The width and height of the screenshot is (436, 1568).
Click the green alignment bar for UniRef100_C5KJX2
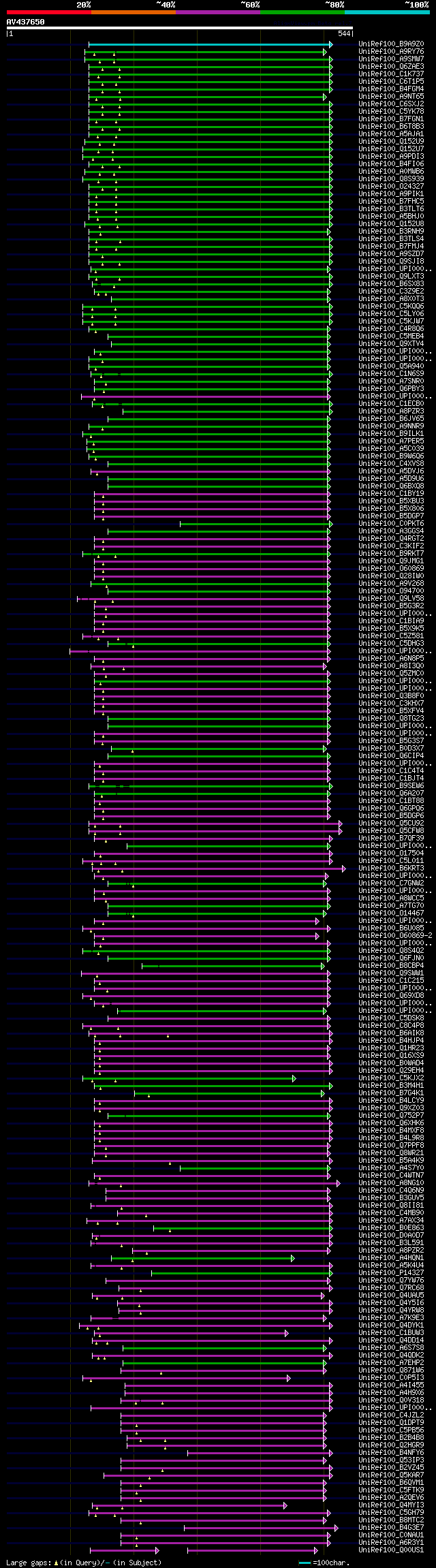click(x=189, y=1078)
